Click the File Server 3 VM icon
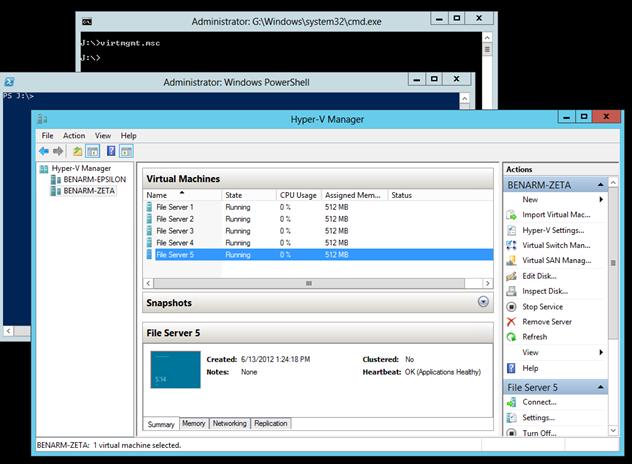 pyautogui.click(x=150, y=231)
